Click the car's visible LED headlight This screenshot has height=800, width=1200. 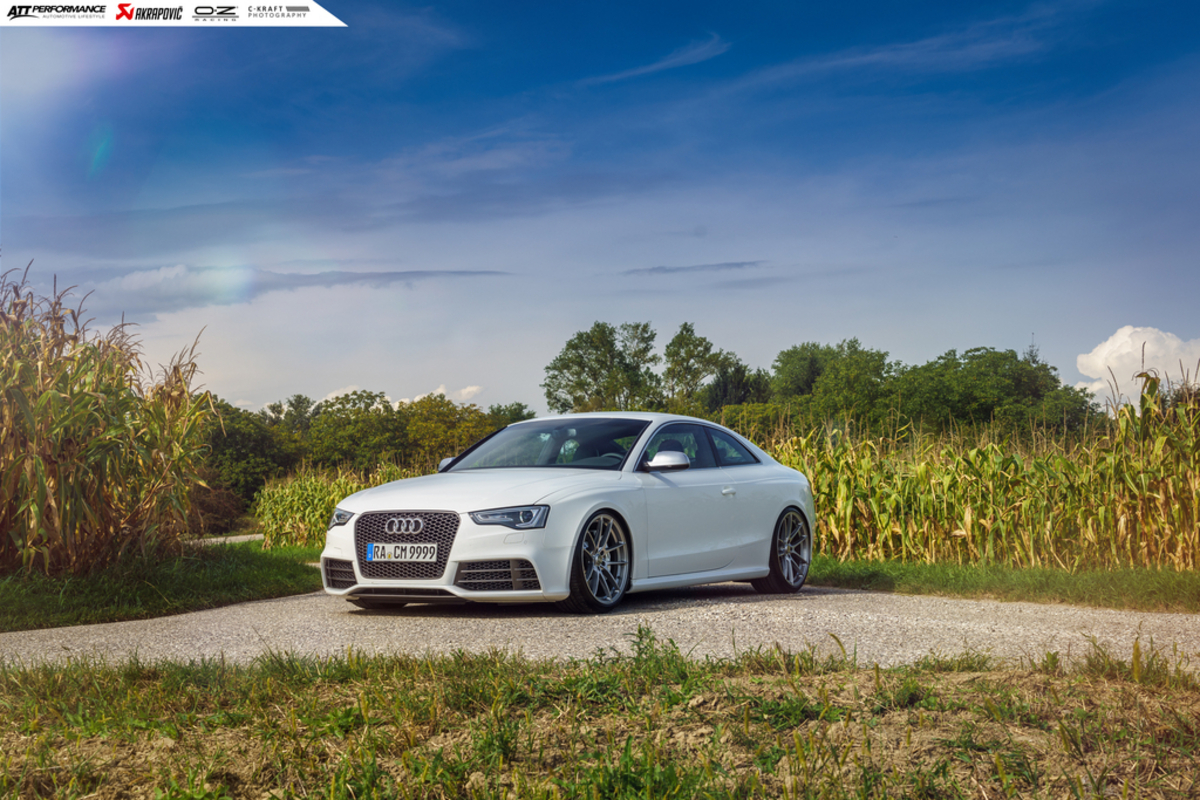512,516
